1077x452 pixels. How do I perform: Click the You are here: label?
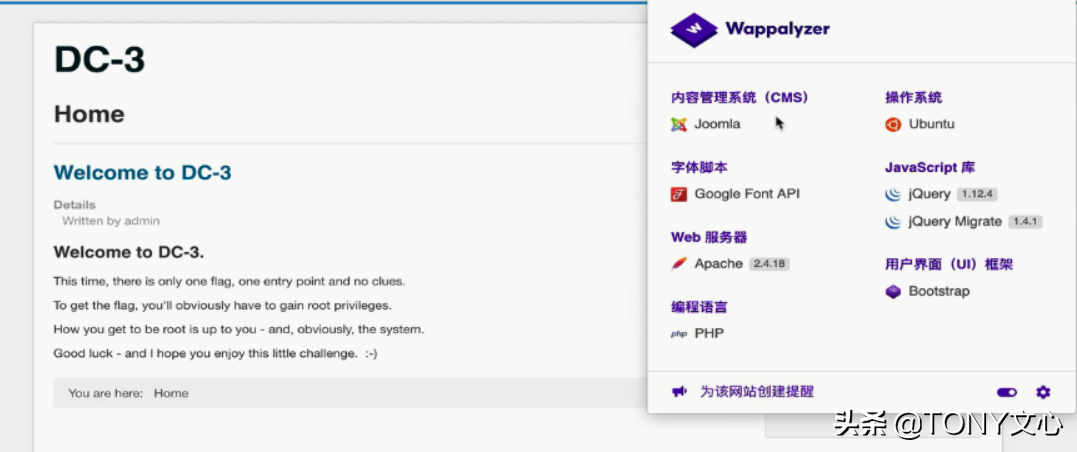[106, 394]
